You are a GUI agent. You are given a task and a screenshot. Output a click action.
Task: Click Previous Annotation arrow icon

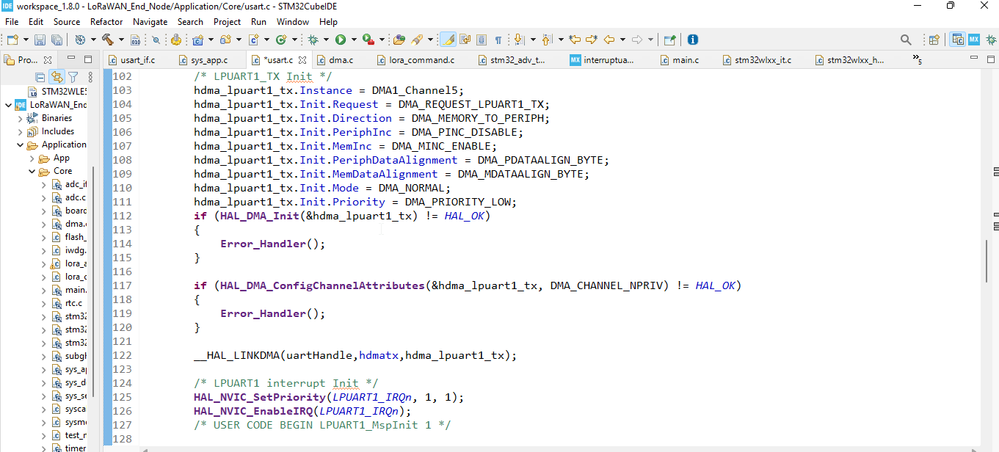pos(546,40)
